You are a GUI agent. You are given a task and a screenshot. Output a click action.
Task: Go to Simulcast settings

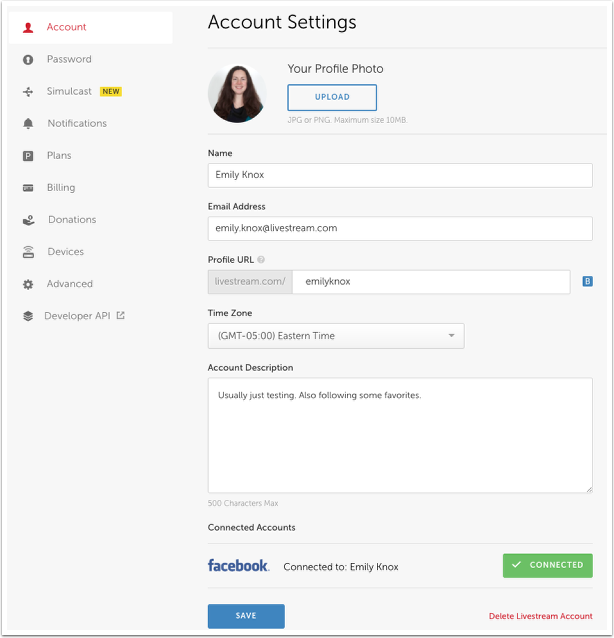pyautogui.click(x=69, y=92)
